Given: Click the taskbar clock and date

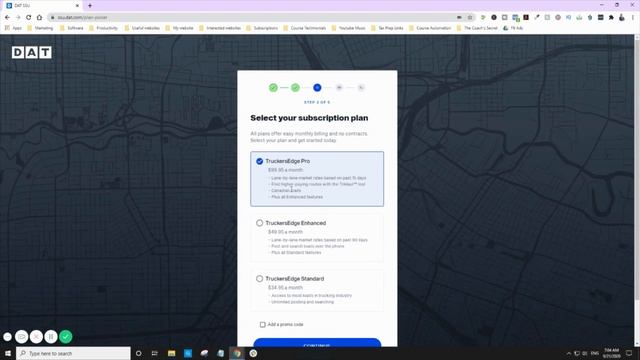Looking at the screenshot, I should [611, 353].
